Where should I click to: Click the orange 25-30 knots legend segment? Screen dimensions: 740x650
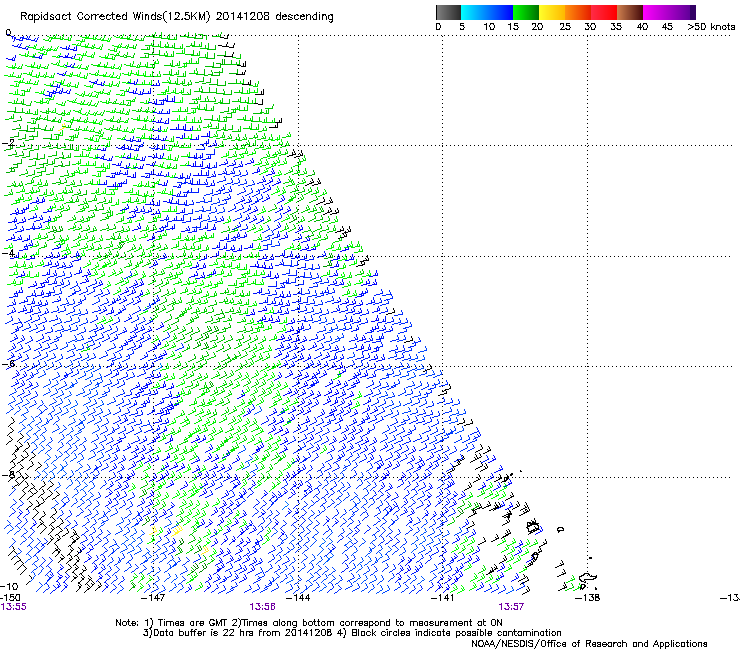point(578,12)
